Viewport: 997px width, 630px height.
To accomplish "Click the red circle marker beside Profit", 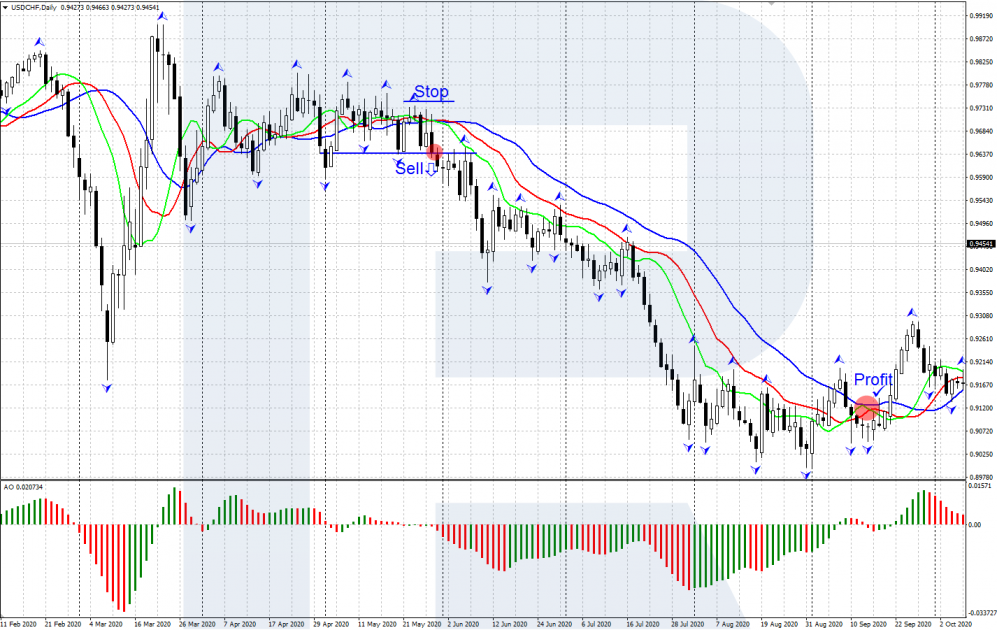I will [866, 407].
